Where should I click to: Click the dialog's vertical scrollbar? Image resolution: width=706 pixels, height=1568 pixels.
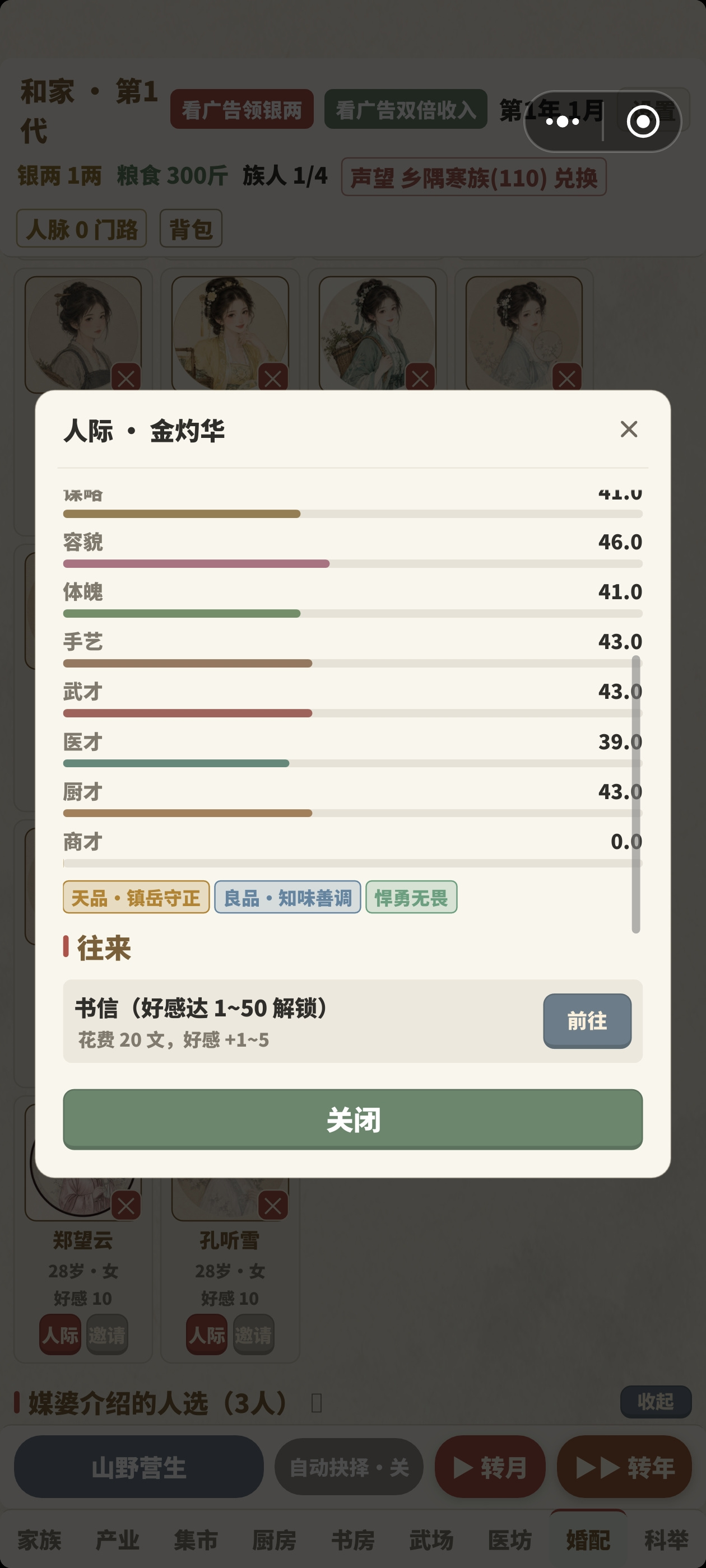(x=636, y=794)
